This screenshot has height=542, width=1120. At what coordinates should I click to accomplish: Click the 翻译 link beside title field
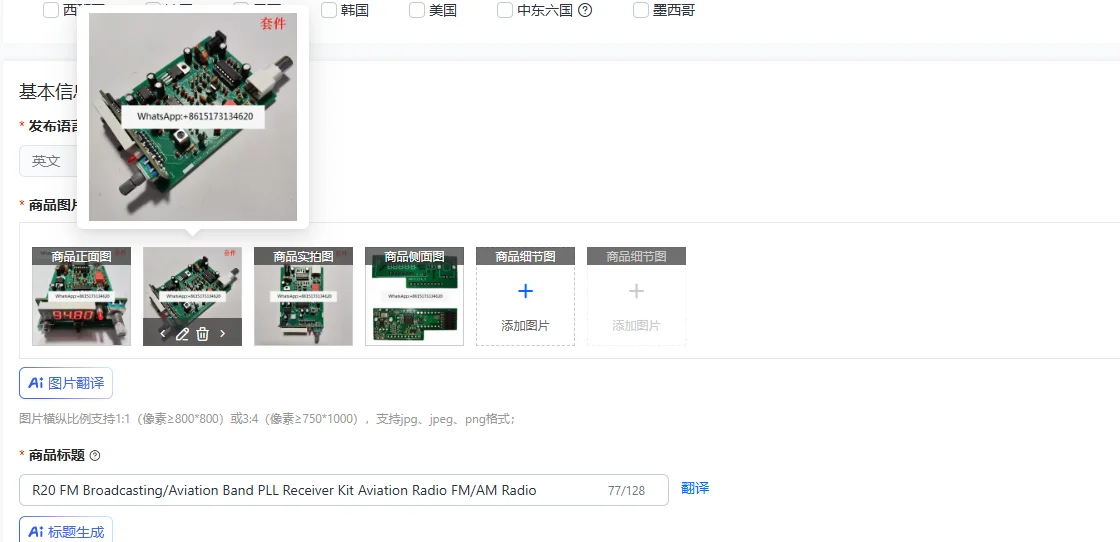pyautogui.click(x=695, y=489)
